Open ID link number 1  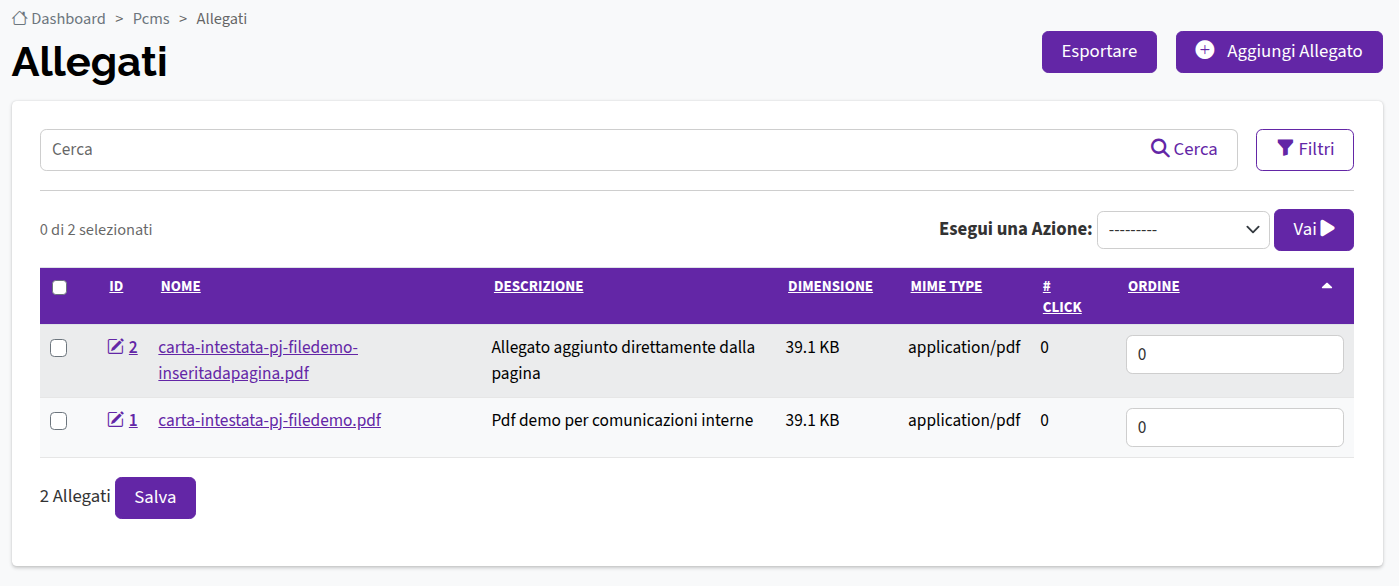133,420
